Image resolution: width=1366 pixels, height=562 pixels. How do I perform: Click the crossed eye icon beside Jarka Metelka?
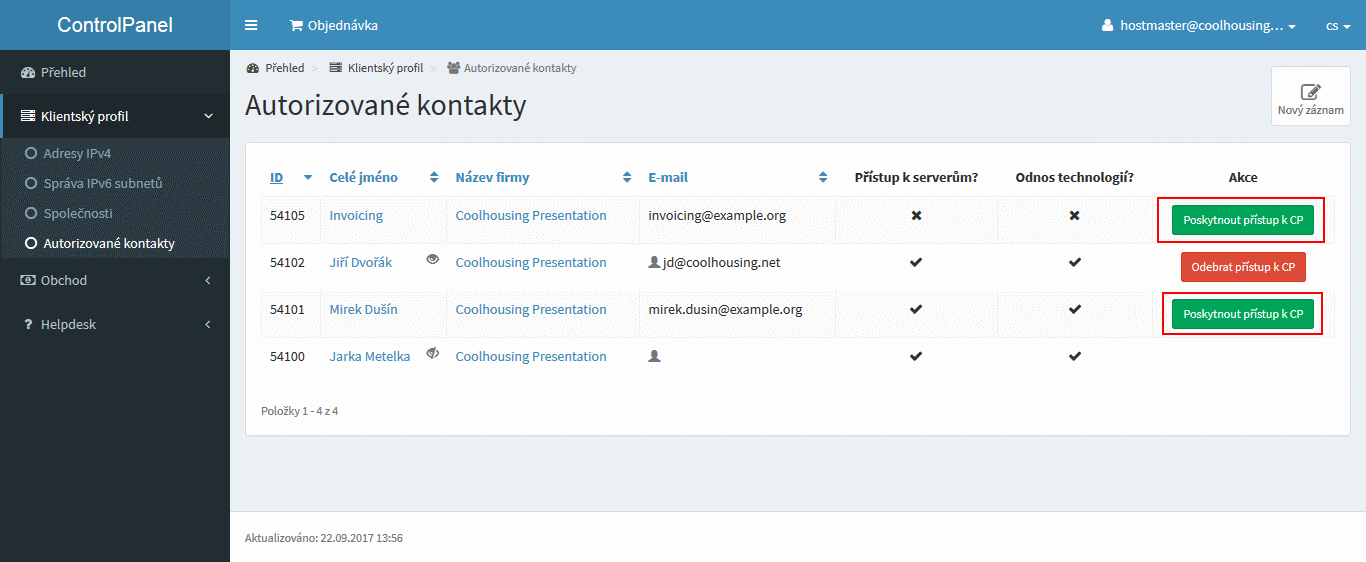point(433,353)
